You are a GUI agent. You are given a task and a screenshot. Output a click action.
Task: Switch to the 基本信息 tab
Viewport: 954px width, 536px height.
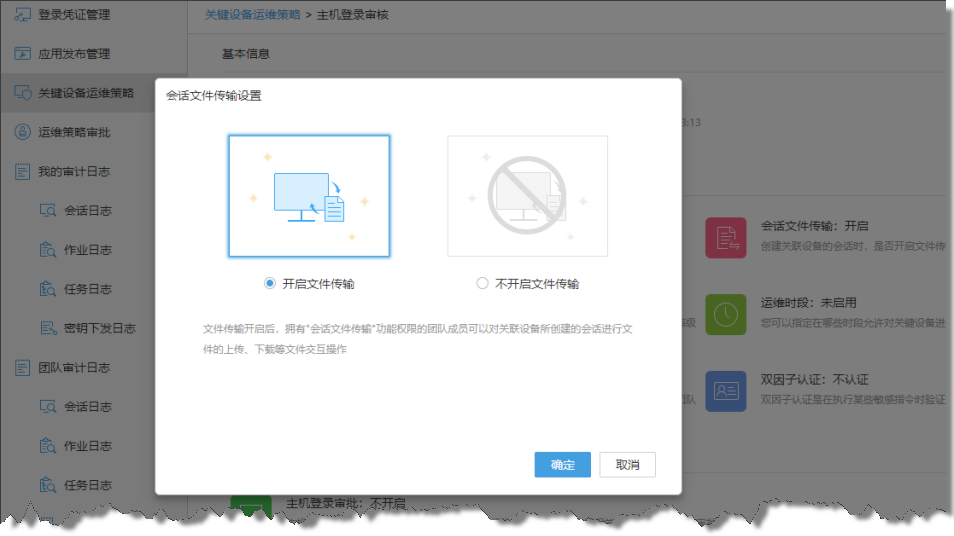246,54
